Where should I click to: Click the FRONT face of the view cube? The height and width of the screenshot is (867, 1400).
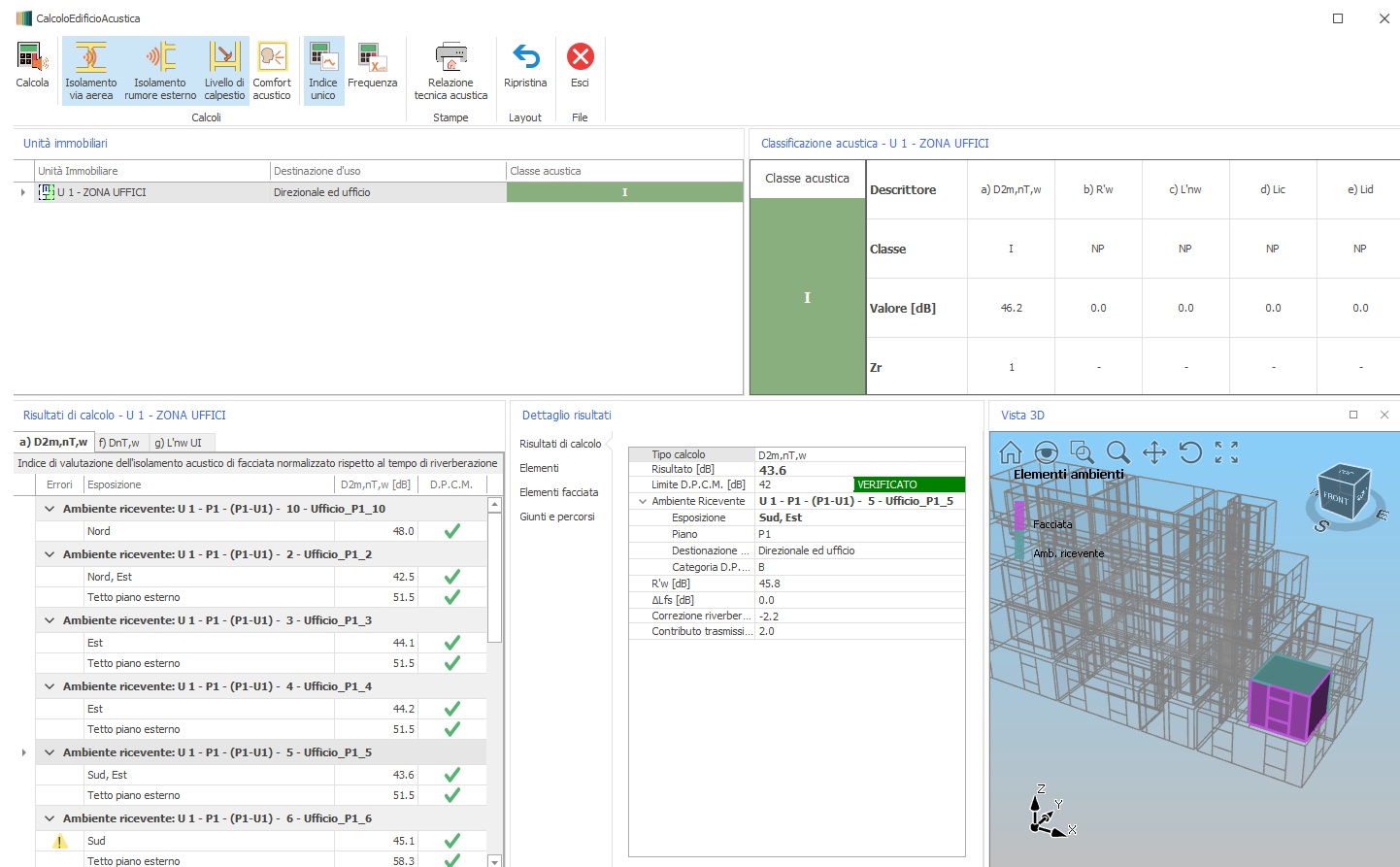click(x=1336, y=498)
